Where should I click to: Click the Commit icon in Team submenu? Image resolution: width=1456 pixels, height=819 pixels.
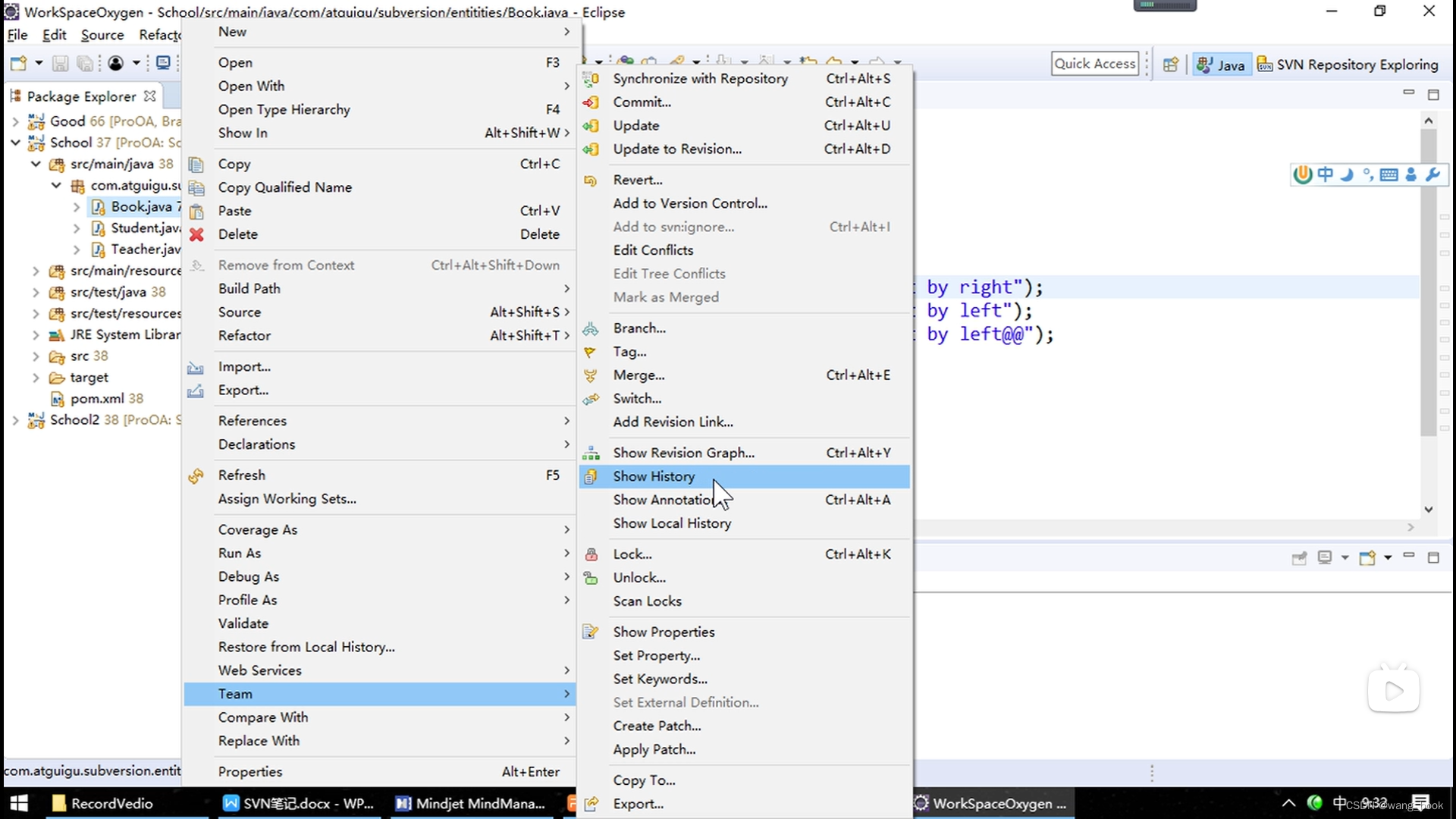point(591,102)
